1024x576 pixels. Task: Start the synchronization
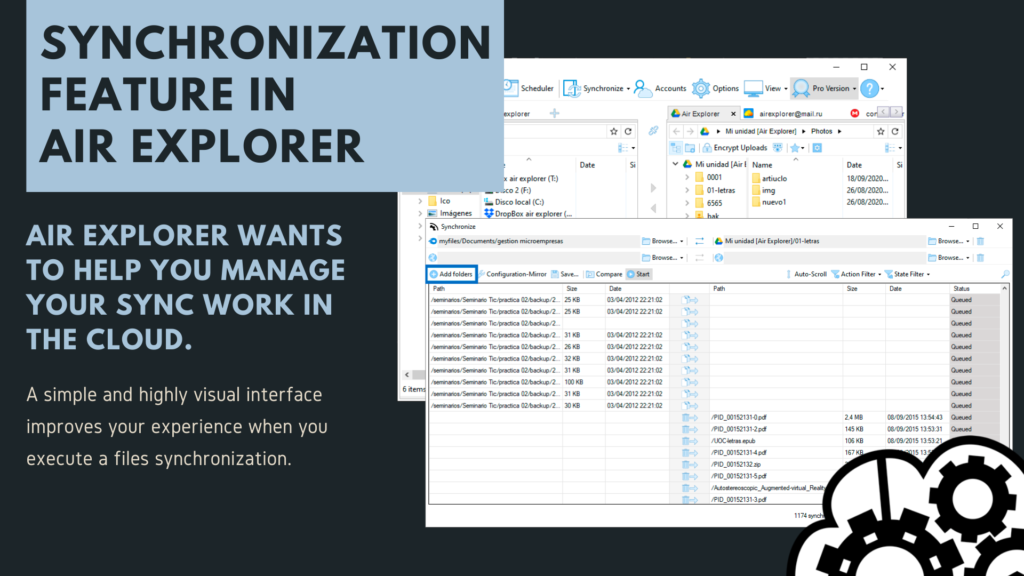[x=639, y=274]
